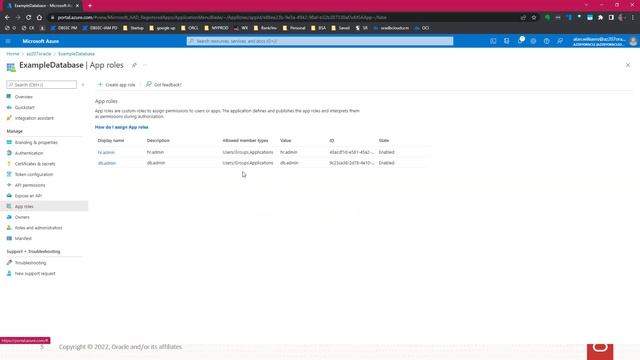Open the Azure help question-mark icon
Screen dimensions: 640x360
pos(547,41)
